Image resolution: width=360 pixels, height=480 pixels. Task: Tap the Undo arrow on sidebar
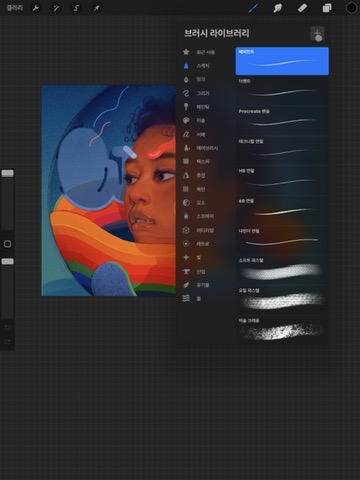[x=7, y=327]
